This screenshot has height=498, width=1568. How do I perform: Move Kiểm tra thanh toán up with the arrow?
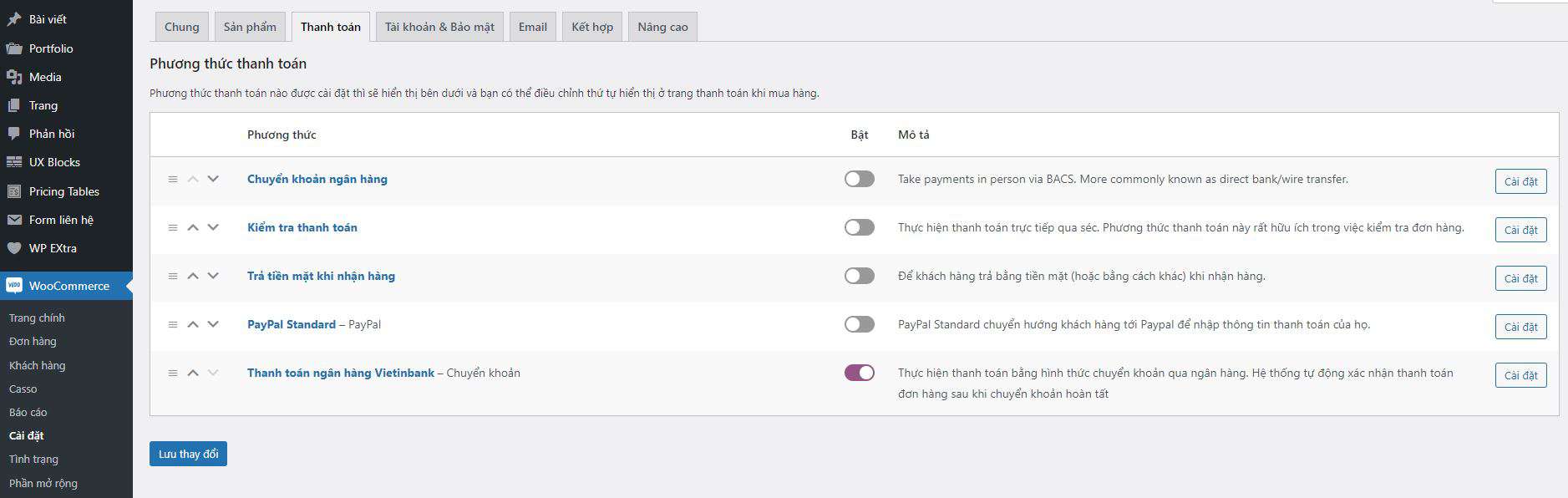193,227
